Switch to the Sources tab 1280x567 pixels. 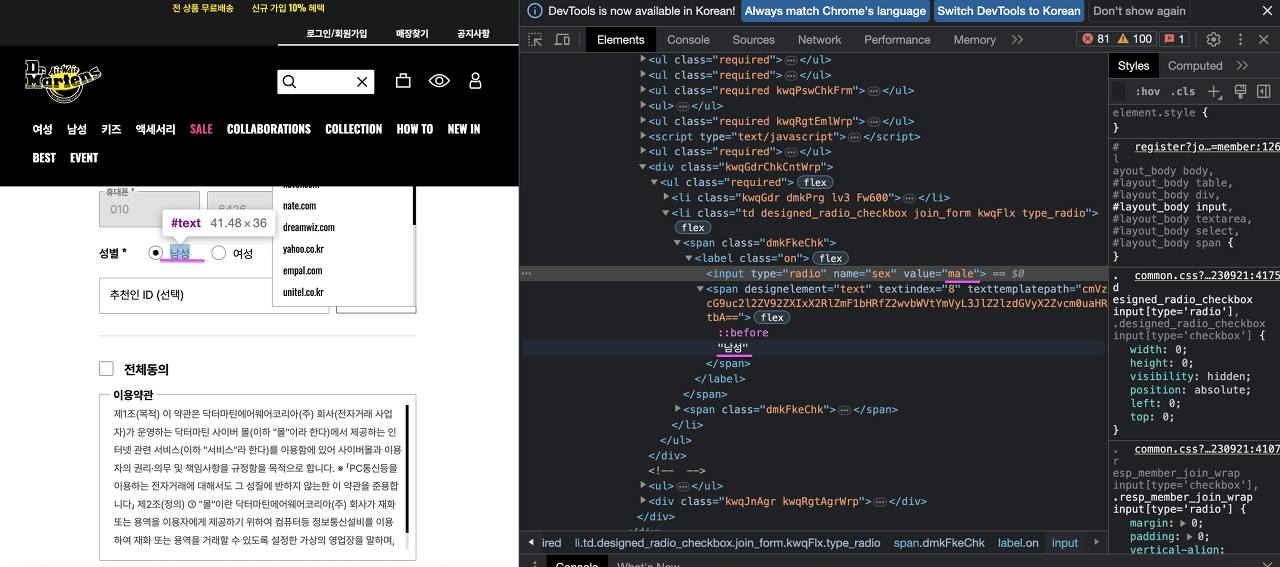(753, 39)
